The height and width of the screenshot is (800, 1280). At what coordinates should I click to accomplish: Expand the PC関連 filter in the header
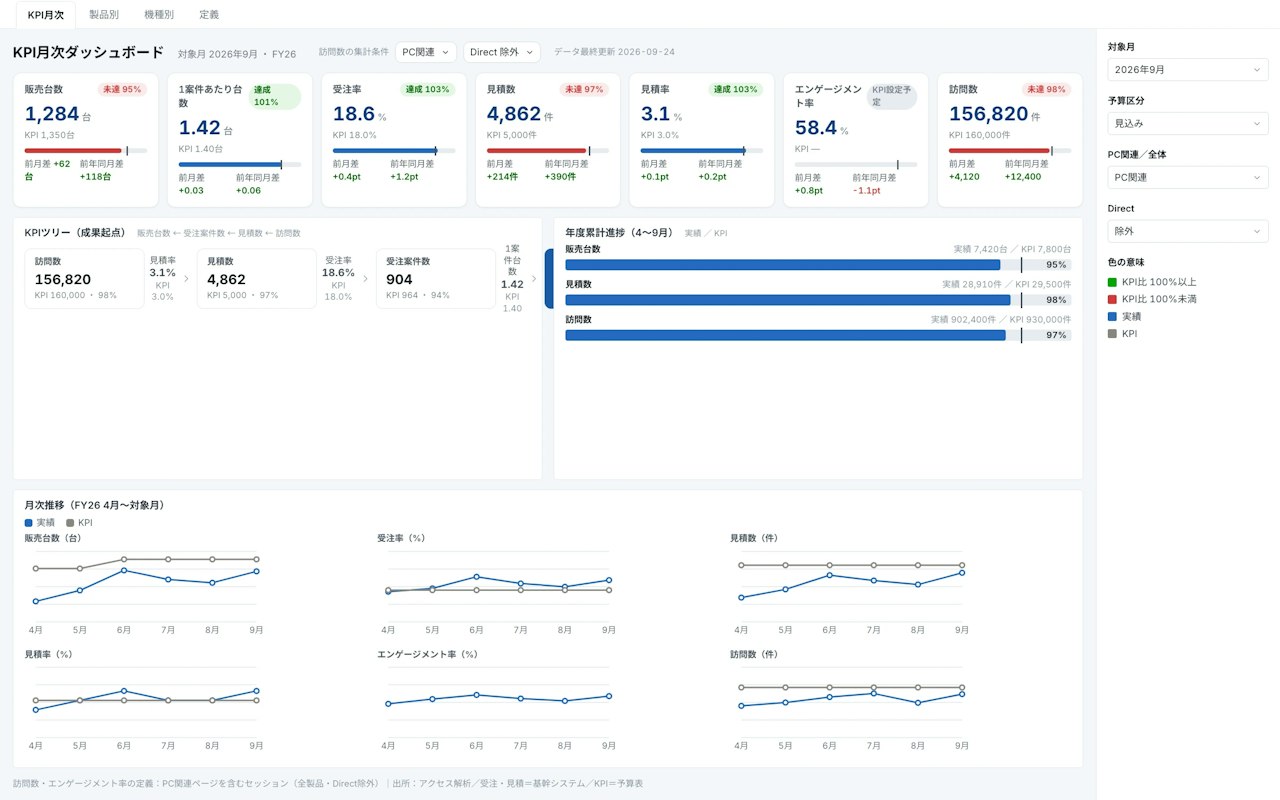[x=426, y=52]
